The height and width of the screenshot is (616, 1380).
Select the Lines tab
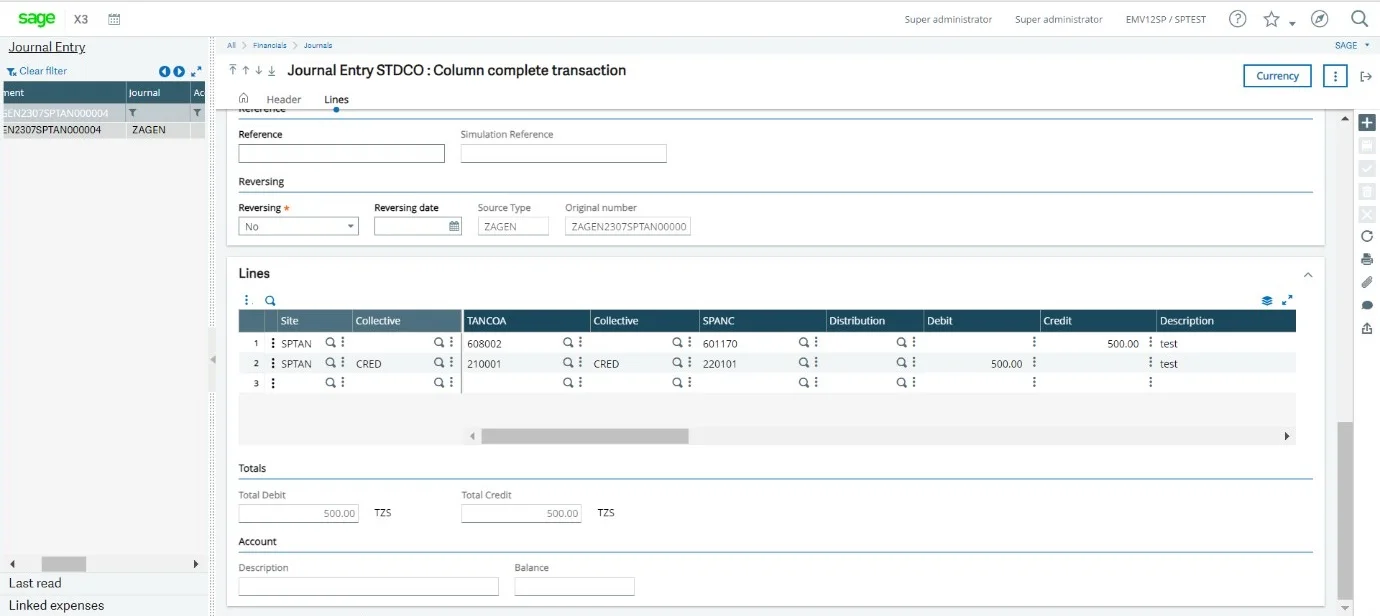[336, 99]
